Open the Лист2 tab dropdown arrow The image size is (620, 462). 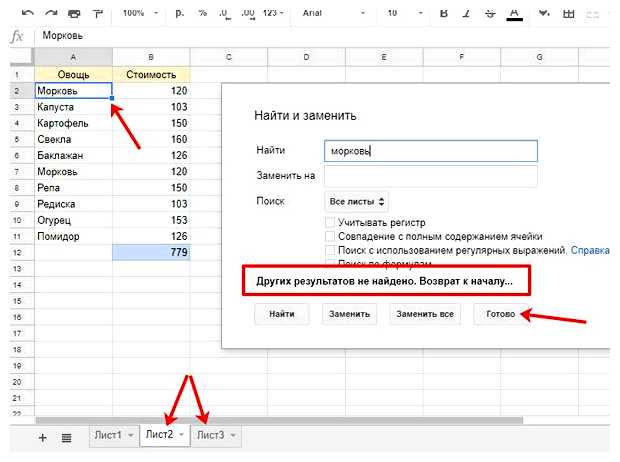[x=181, y=434]
